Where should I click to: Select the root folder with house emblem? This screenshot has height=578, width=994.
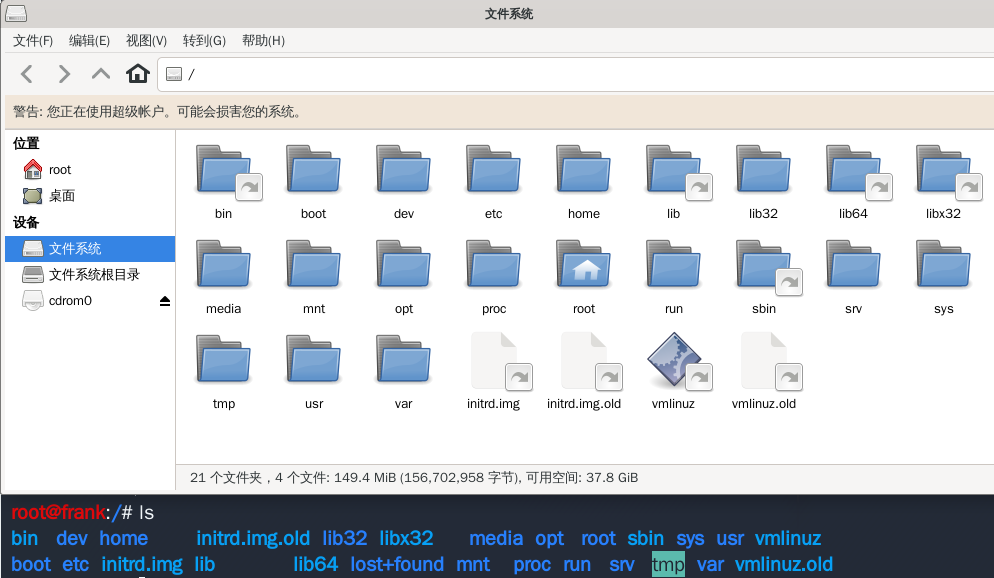(x=583, y=278)
